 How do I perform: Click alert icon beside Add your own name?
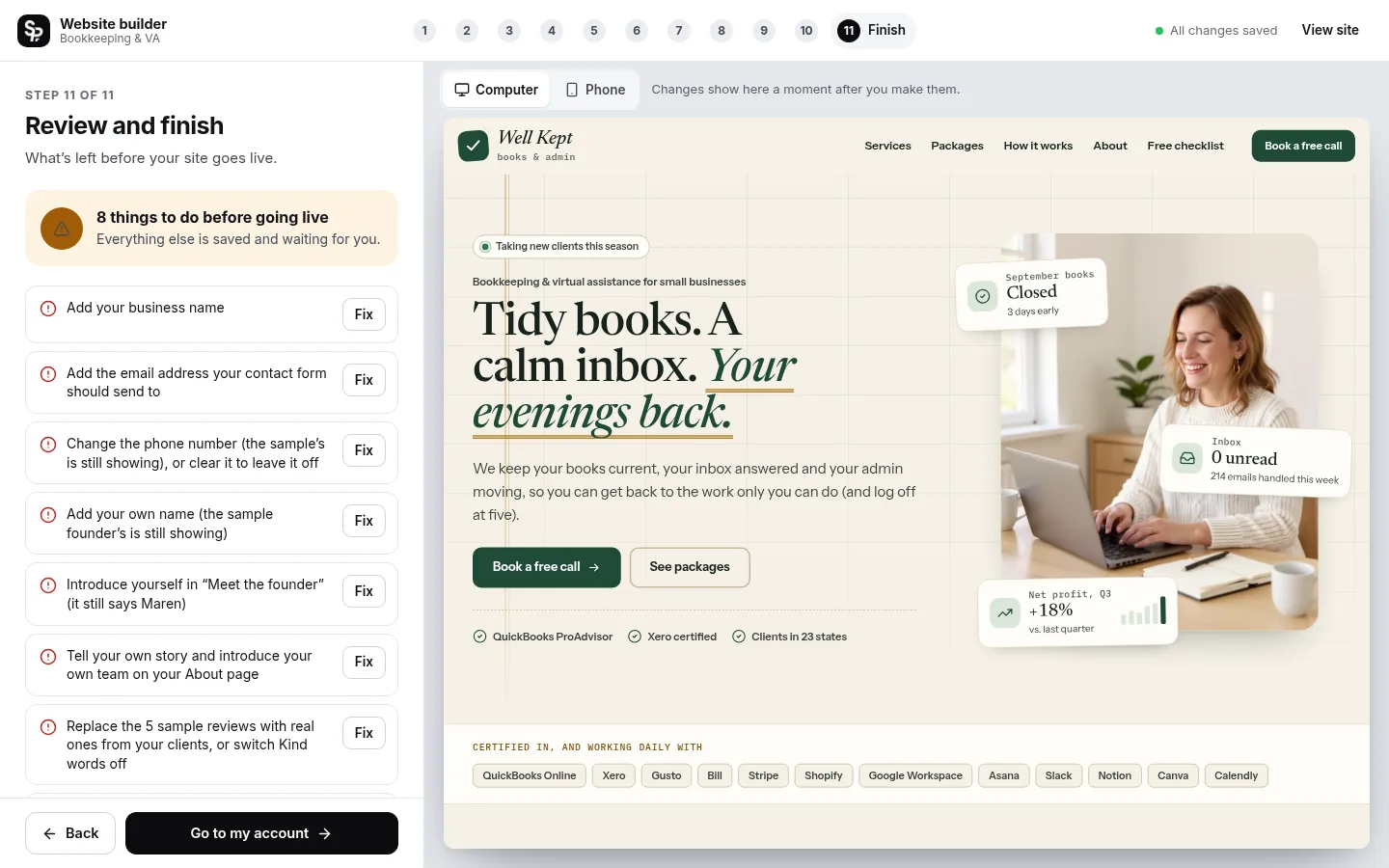pos(48,515)
